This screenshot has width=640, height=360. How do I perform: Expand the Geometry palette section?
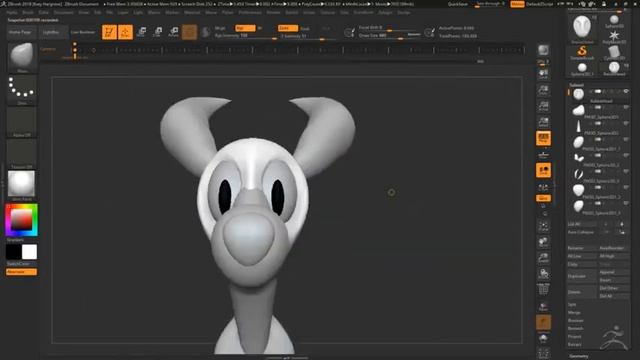click(578, 356)
